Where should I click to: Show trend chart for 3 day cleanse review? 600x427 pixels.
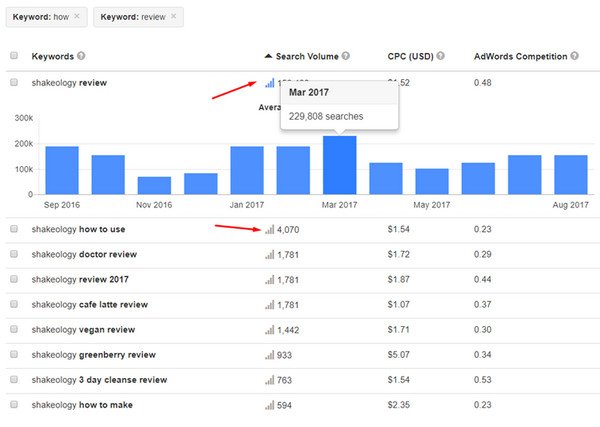point(270,380)
